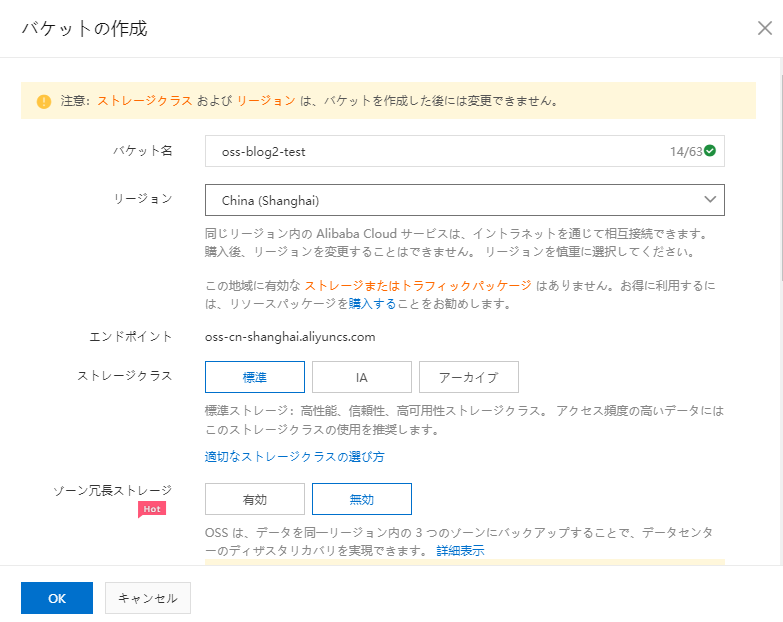Click the キャンセル button

(x=148, y=598)
